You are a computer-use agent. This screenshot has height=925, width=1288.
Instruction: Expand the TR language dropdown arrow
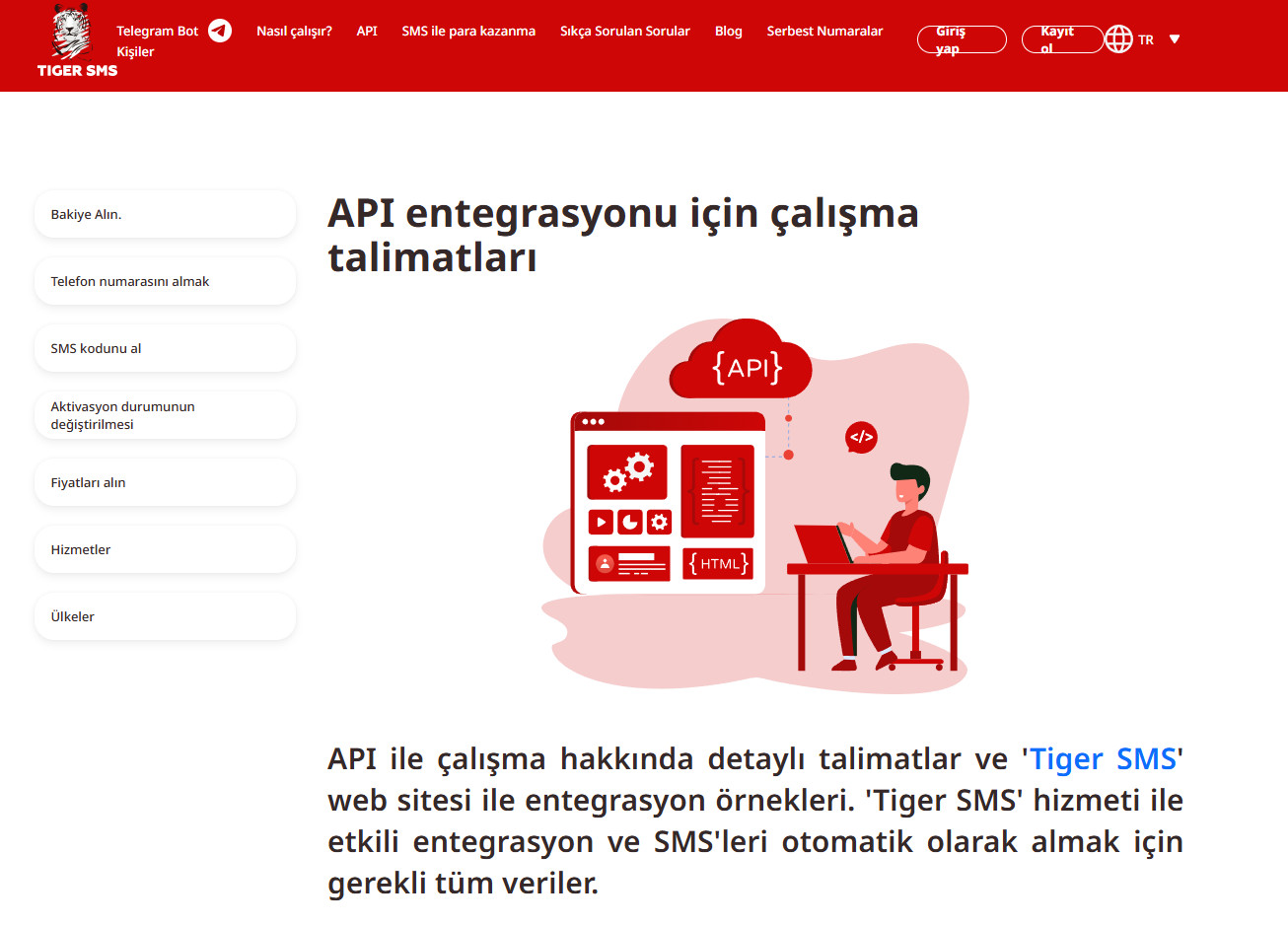(1175, 39)
